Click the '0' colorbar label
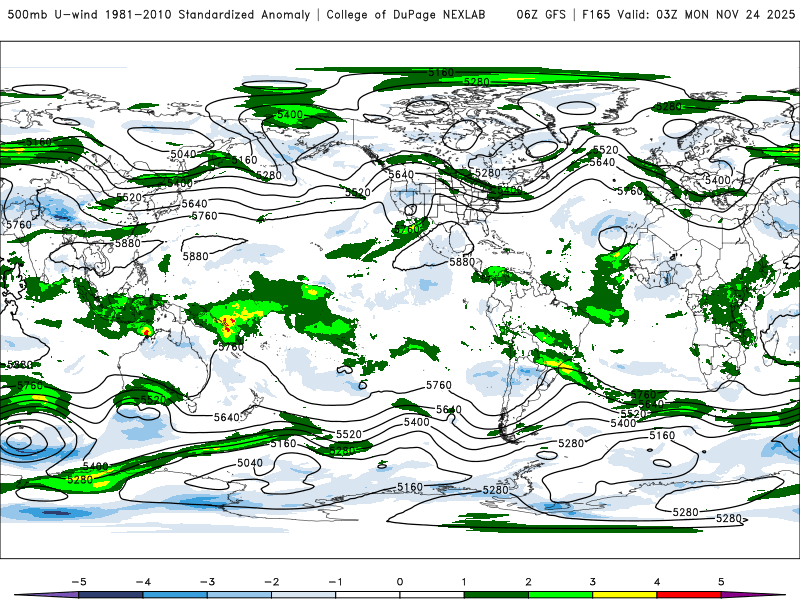This screenshot has height=600, width=800. [x=400, y=582]
